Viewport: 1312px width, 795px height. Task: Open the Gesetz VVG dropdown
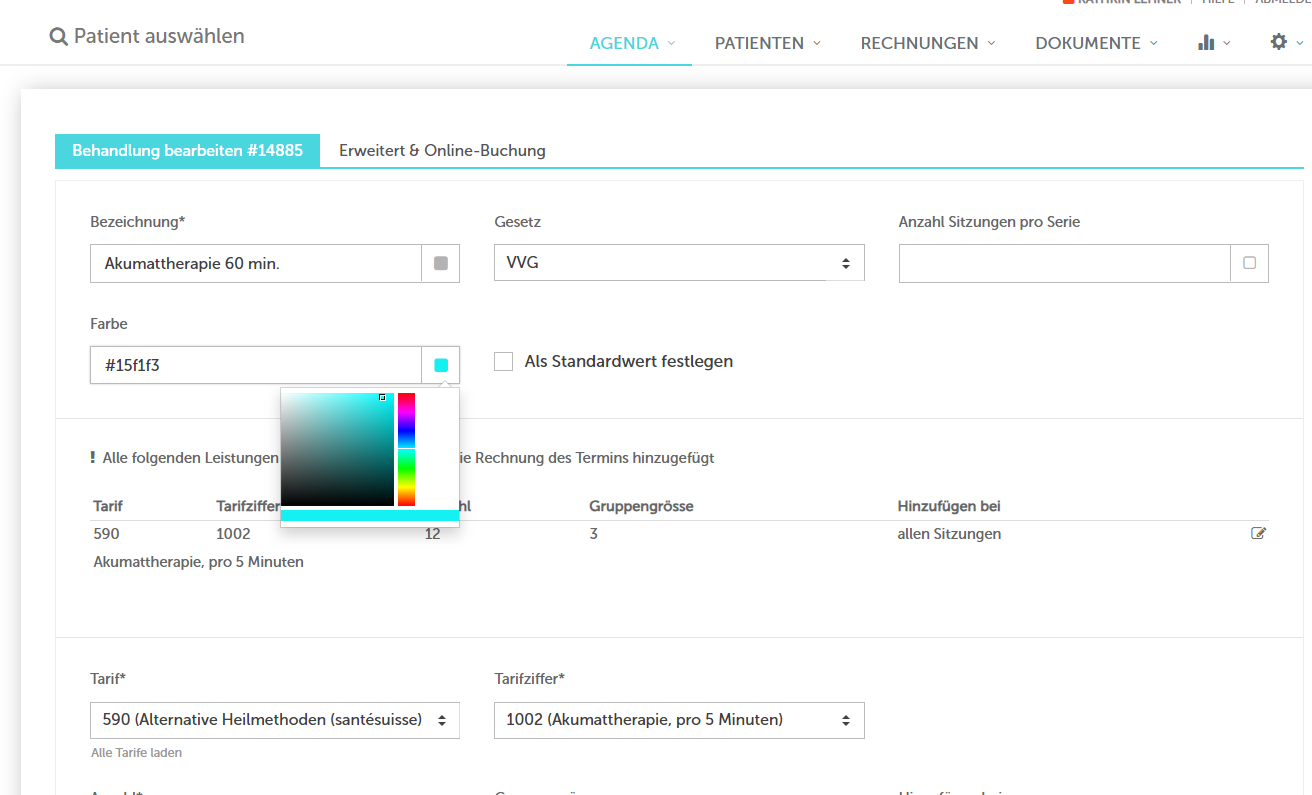679,263
